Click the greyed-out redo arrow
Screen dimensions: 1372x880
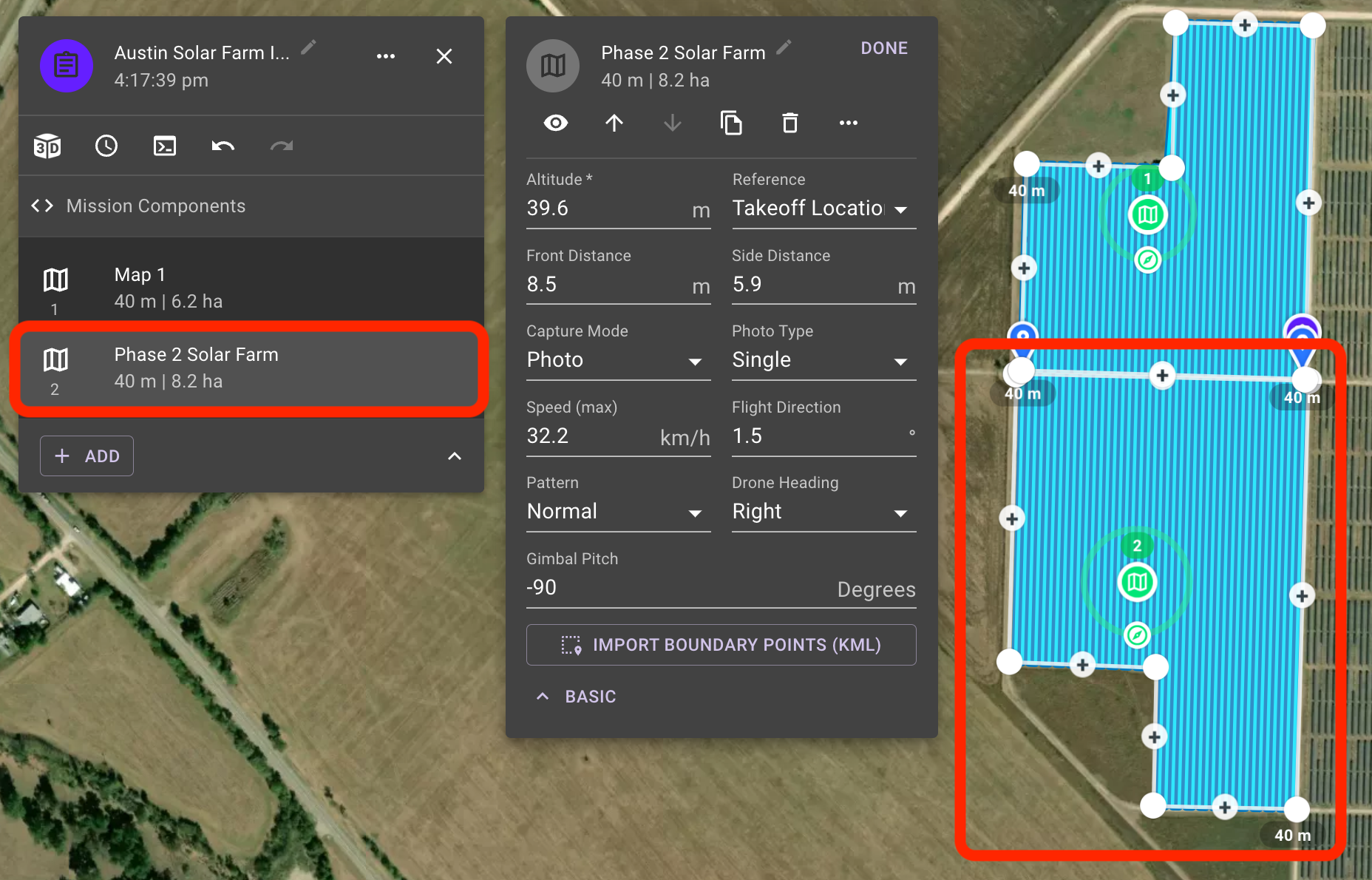(x=282, y=146)
